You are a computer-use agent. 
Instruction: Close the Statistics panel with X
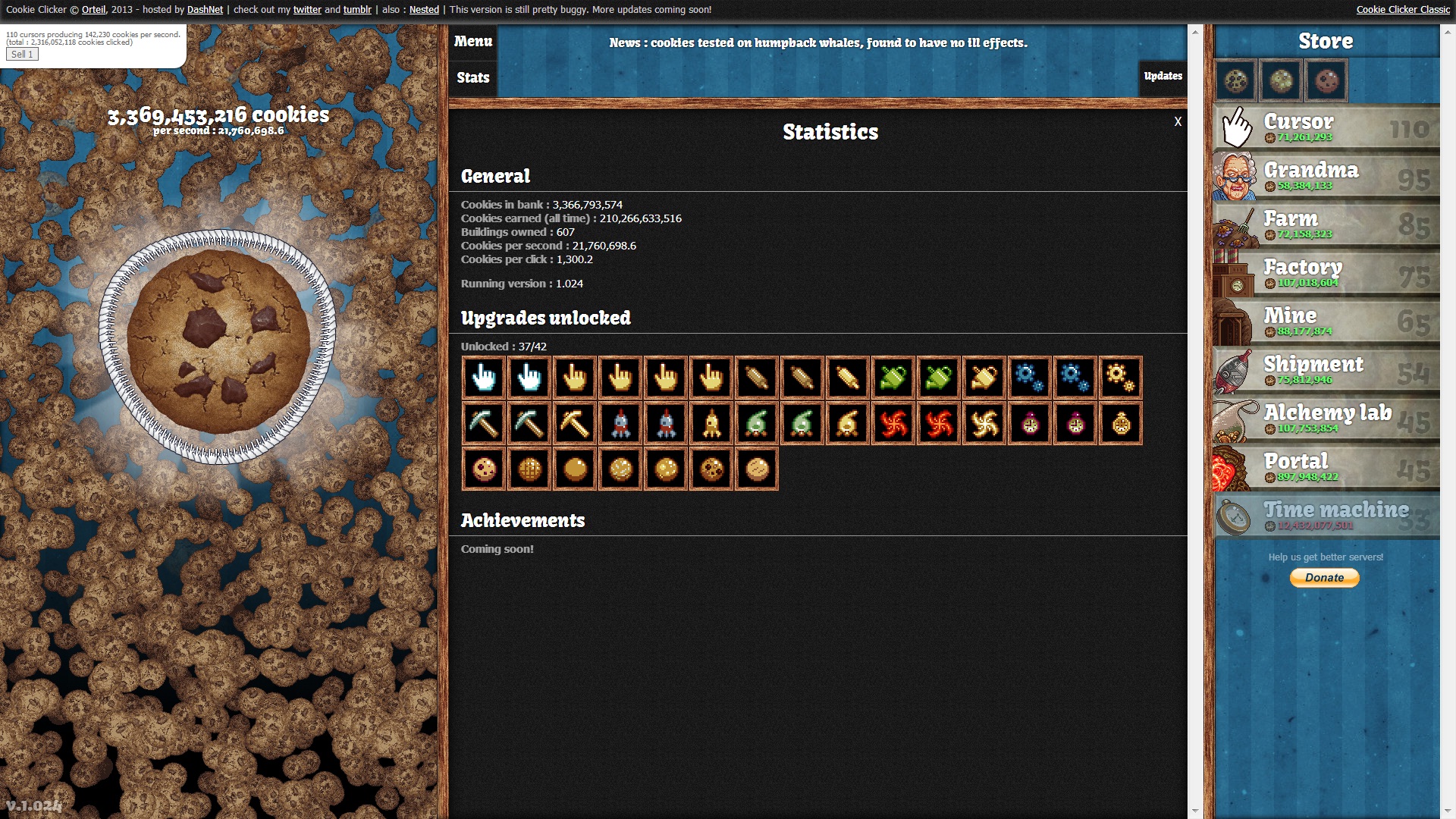[1178, 121]
